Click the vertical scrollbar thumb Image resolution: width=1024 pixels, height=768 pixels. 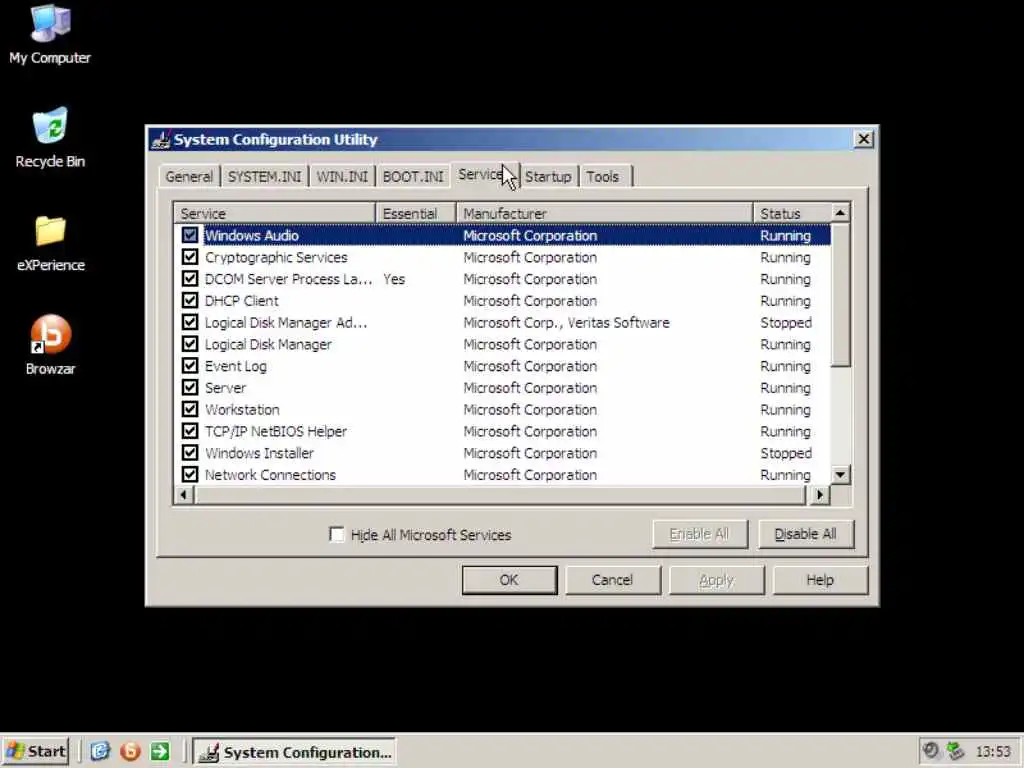[840, 295]
